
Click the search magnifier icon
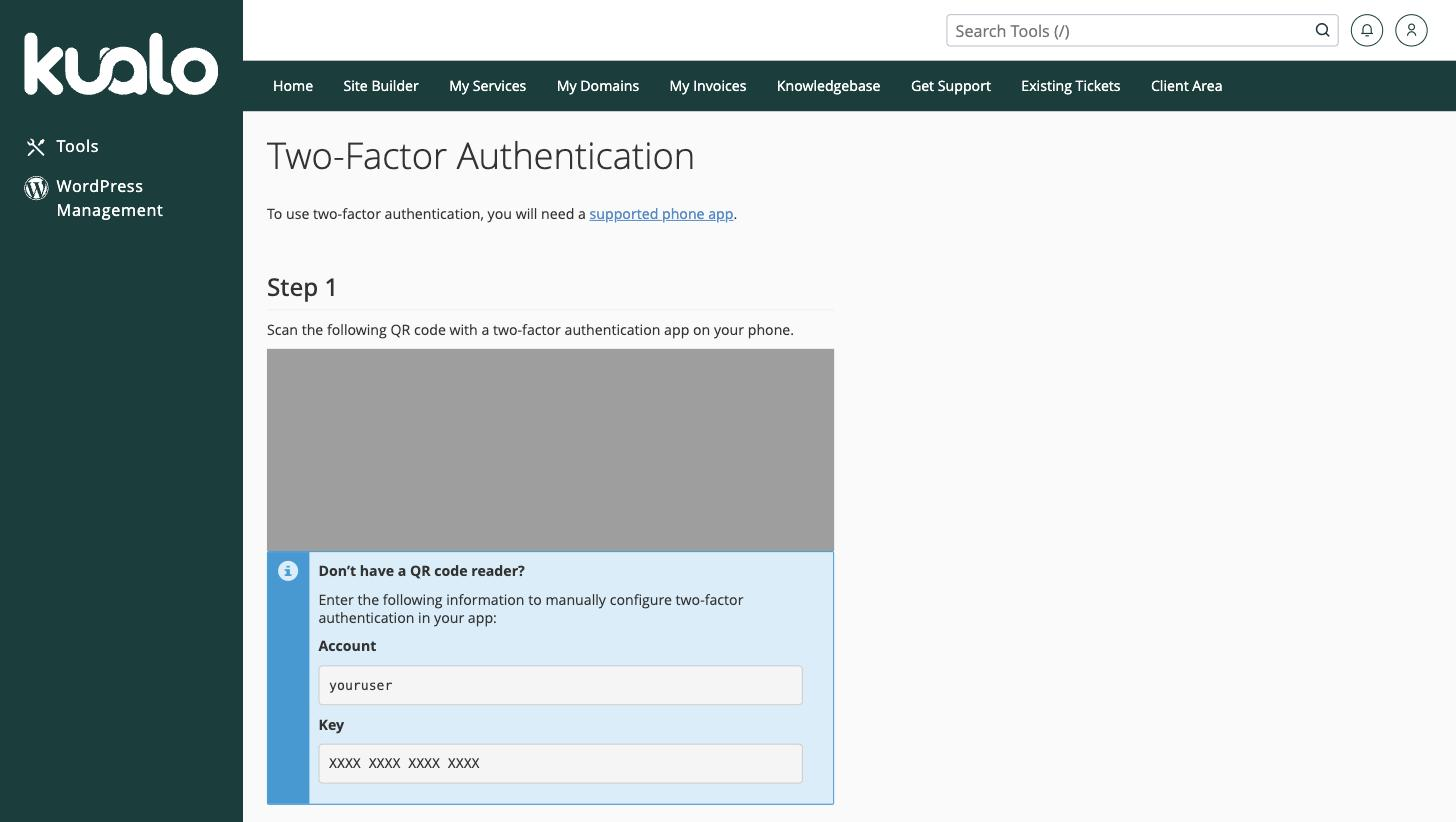(1322, 30)
